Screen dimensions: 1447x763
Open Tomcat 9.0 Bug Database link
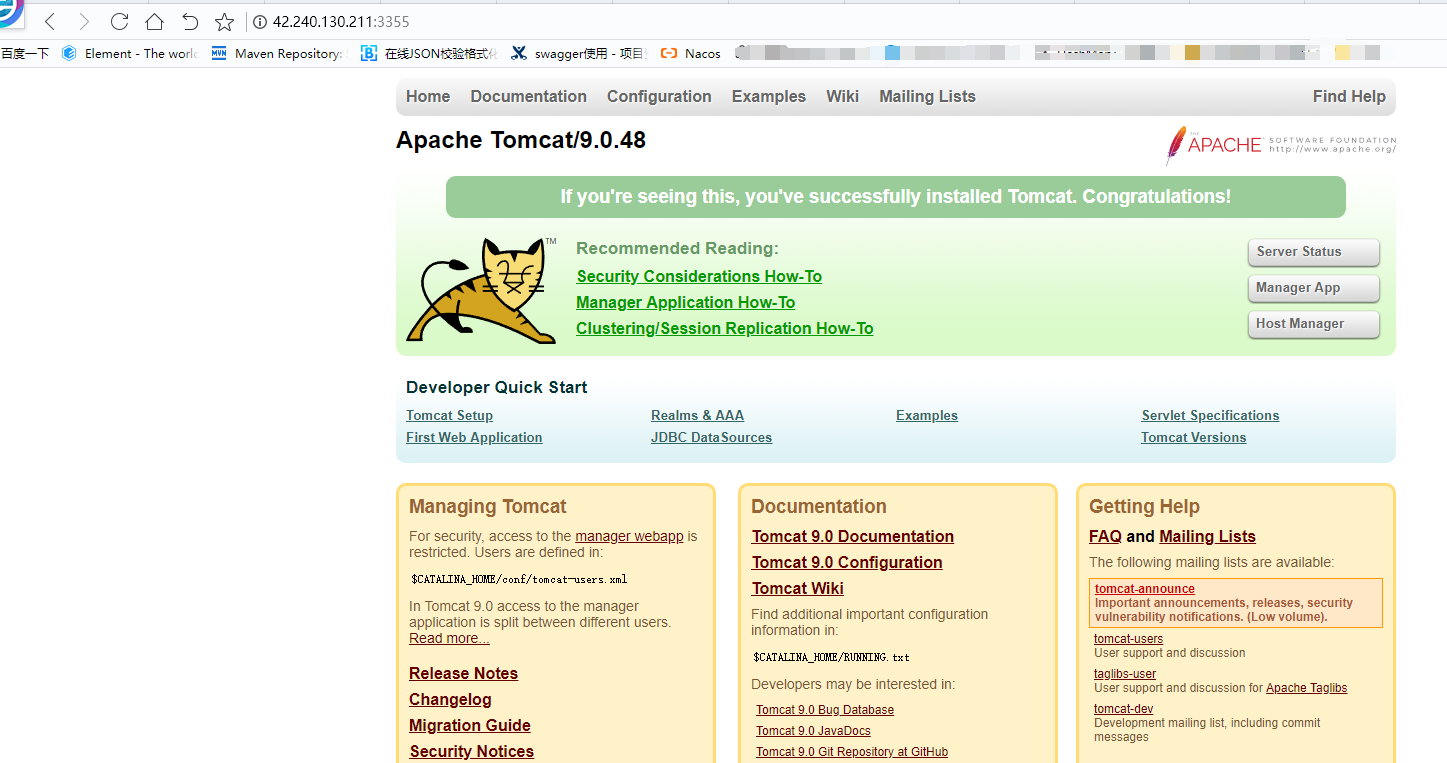click(825, 710)
